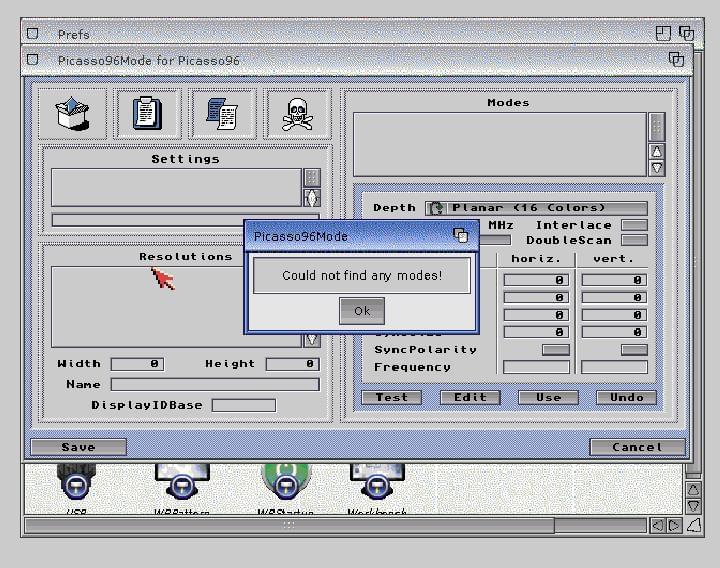Click the Settings list scrollbar handle
This screenshot has width=720, height=568.
312,178
